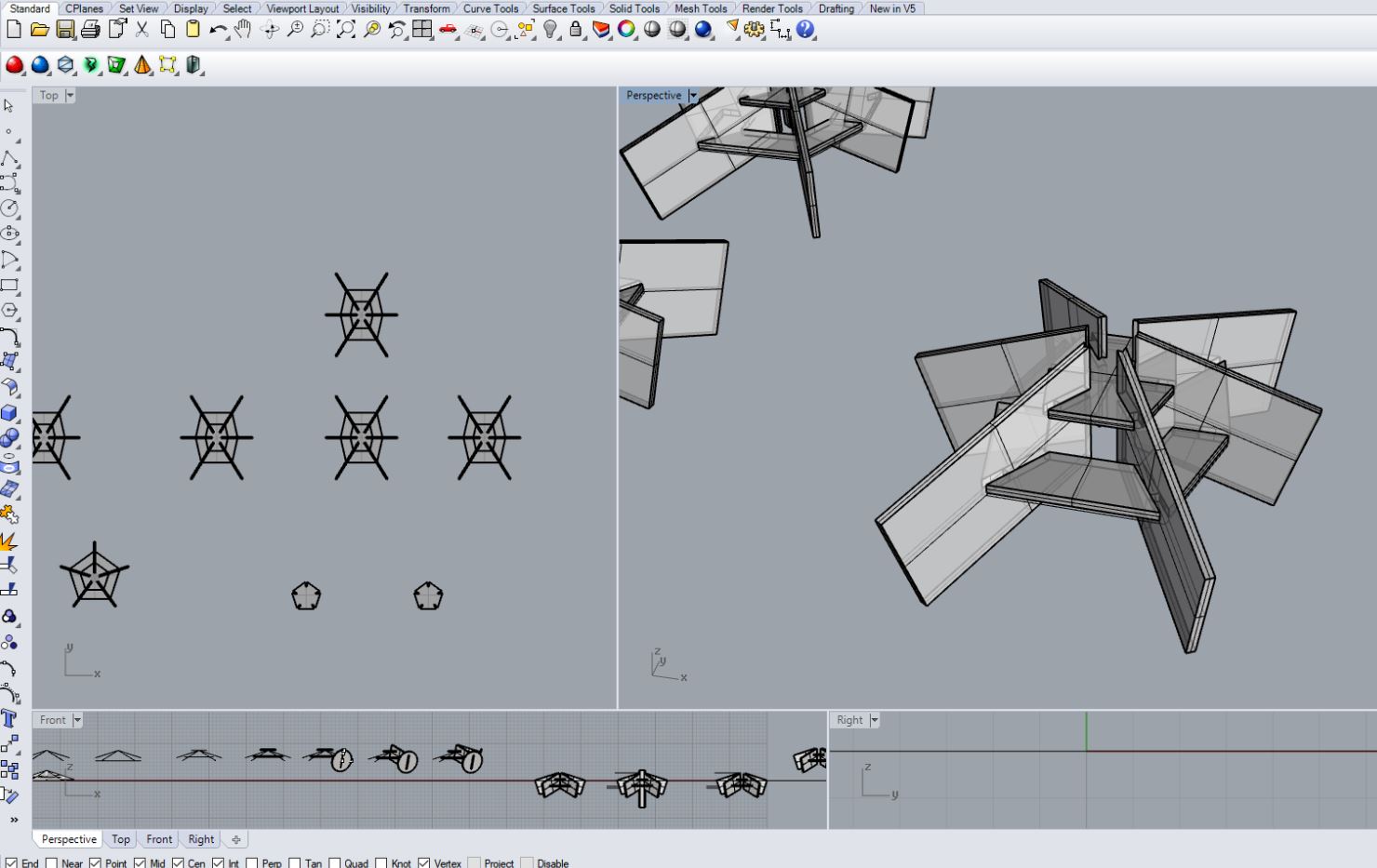Open the color wheel icon

point(626,30)
